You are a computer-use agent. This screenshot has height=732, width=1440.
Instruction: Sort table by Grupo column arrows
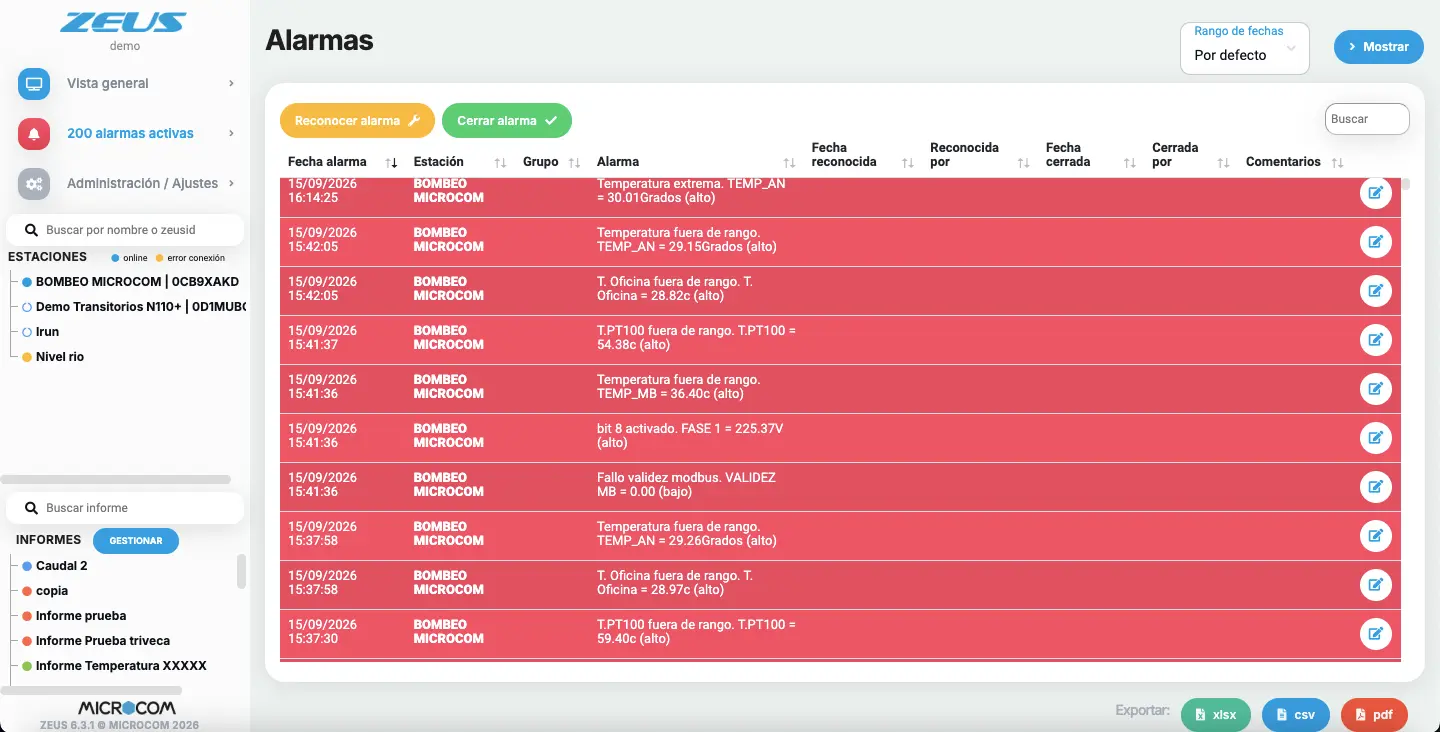point(574,162)
